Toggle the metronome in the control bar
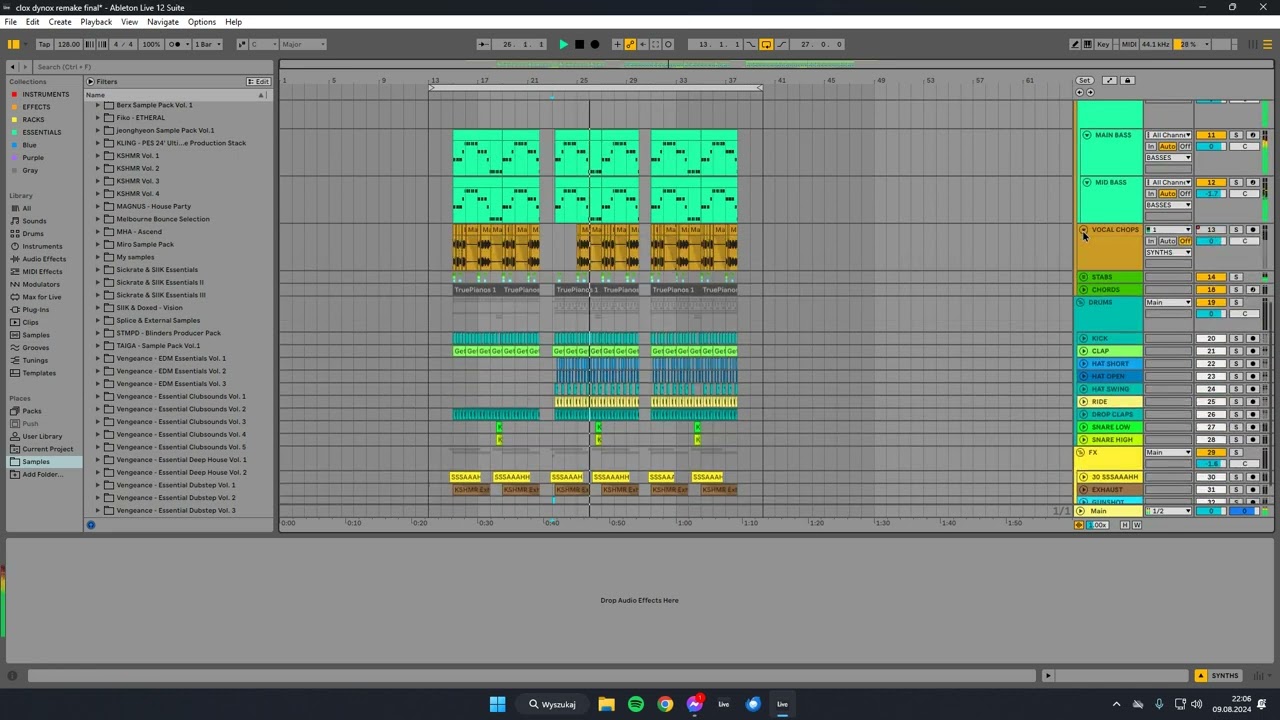The width and height of the screenshot is (1280, 720). [x=176, y=44]
